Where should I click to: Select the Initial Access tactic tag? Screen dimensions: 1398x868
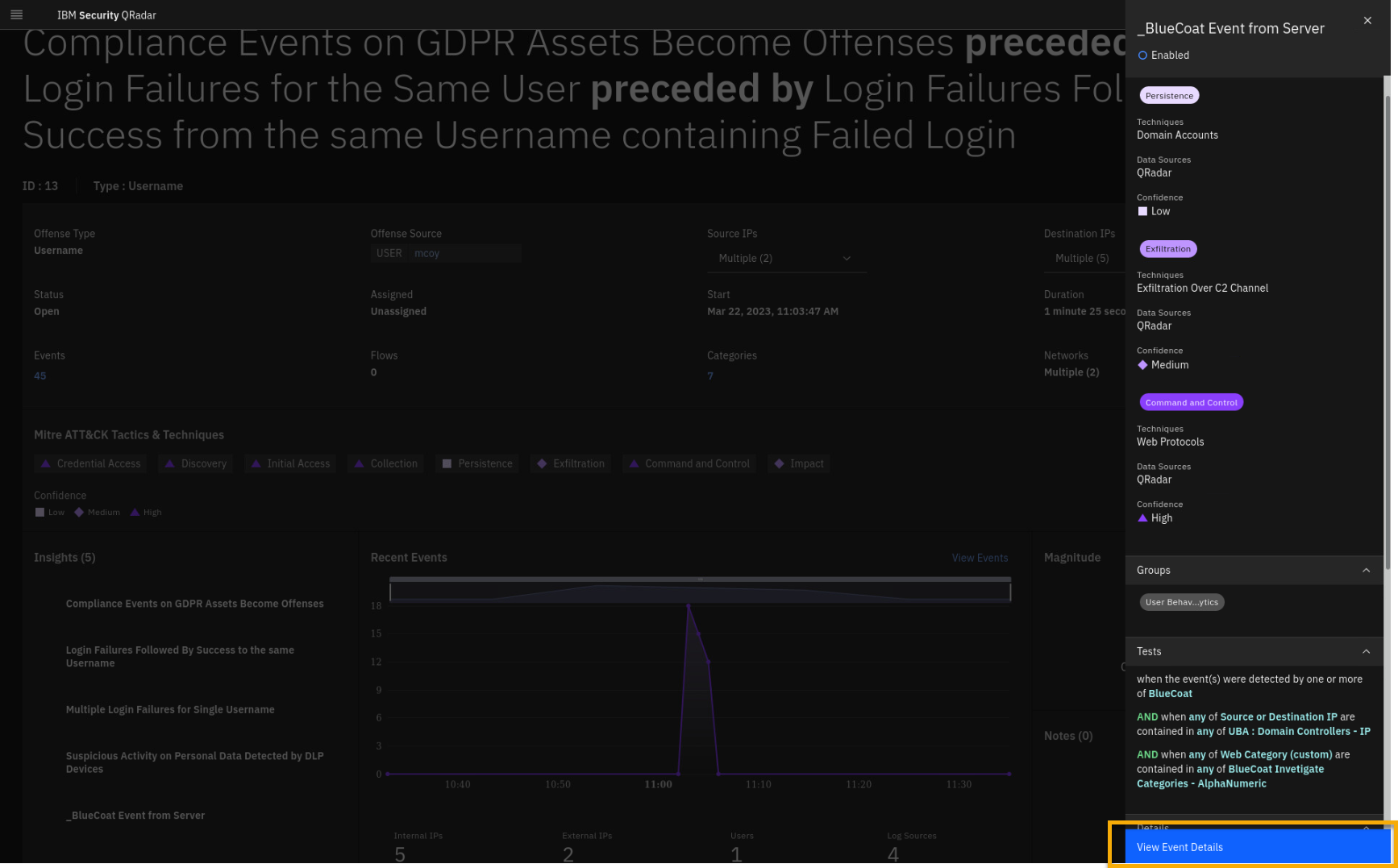(x=290, y=463)
